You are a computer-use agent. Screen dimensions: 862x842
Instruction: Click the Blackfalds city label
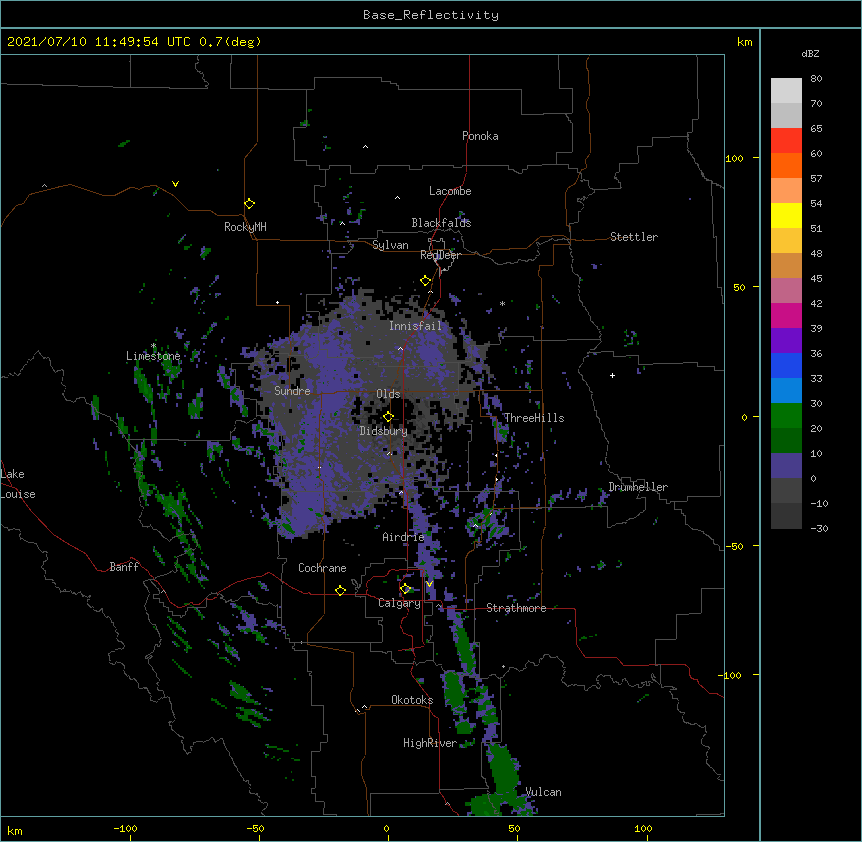441,223
